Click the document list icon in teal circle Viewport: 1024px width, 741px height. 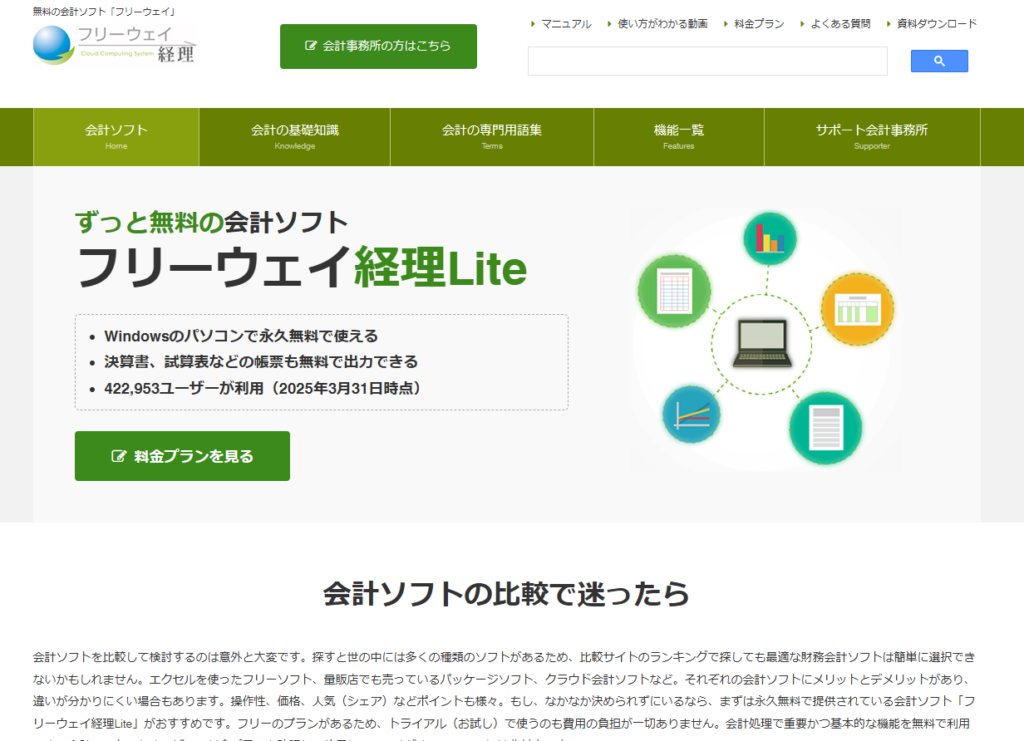tap(825, 428)
